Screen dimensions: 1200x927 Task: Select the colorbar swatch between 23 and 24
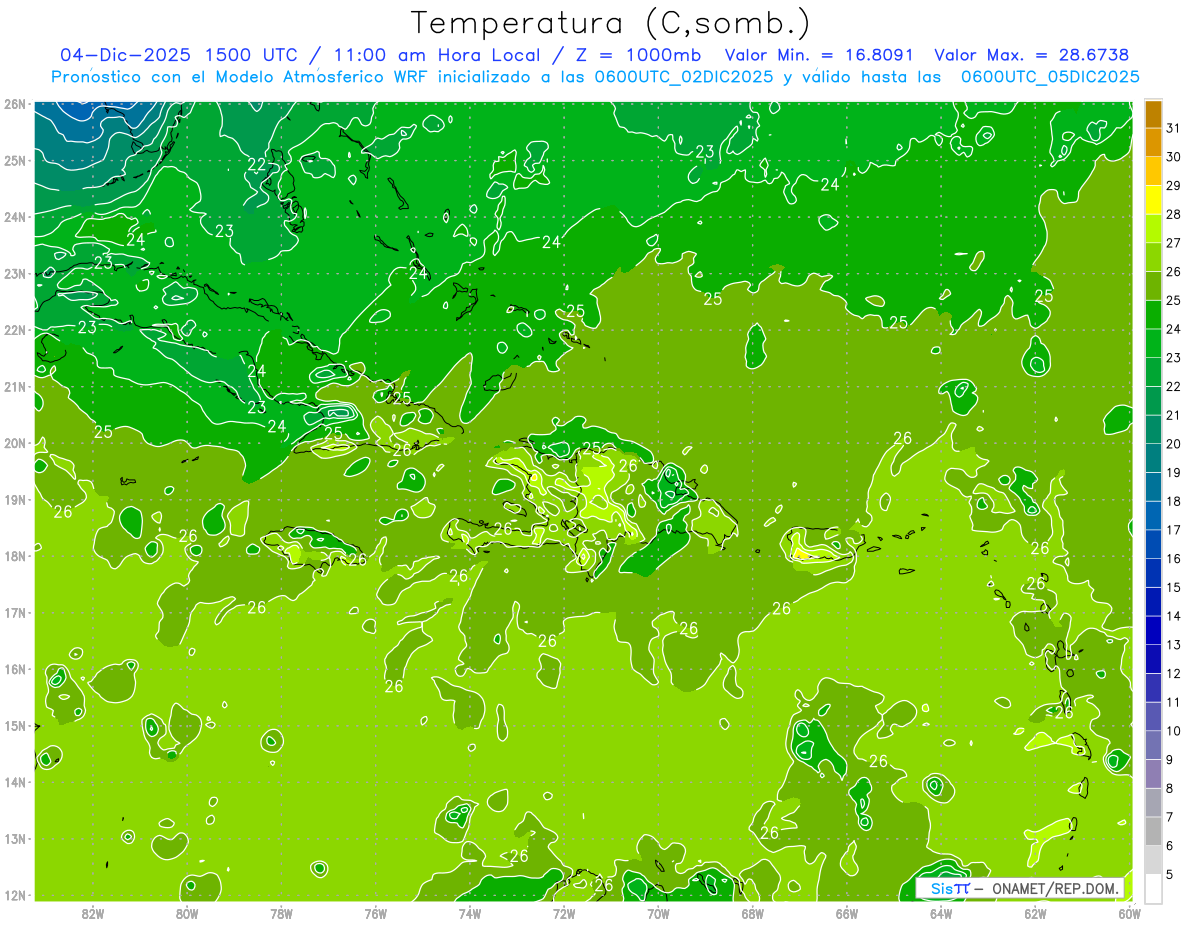(x=1153, y=343)
